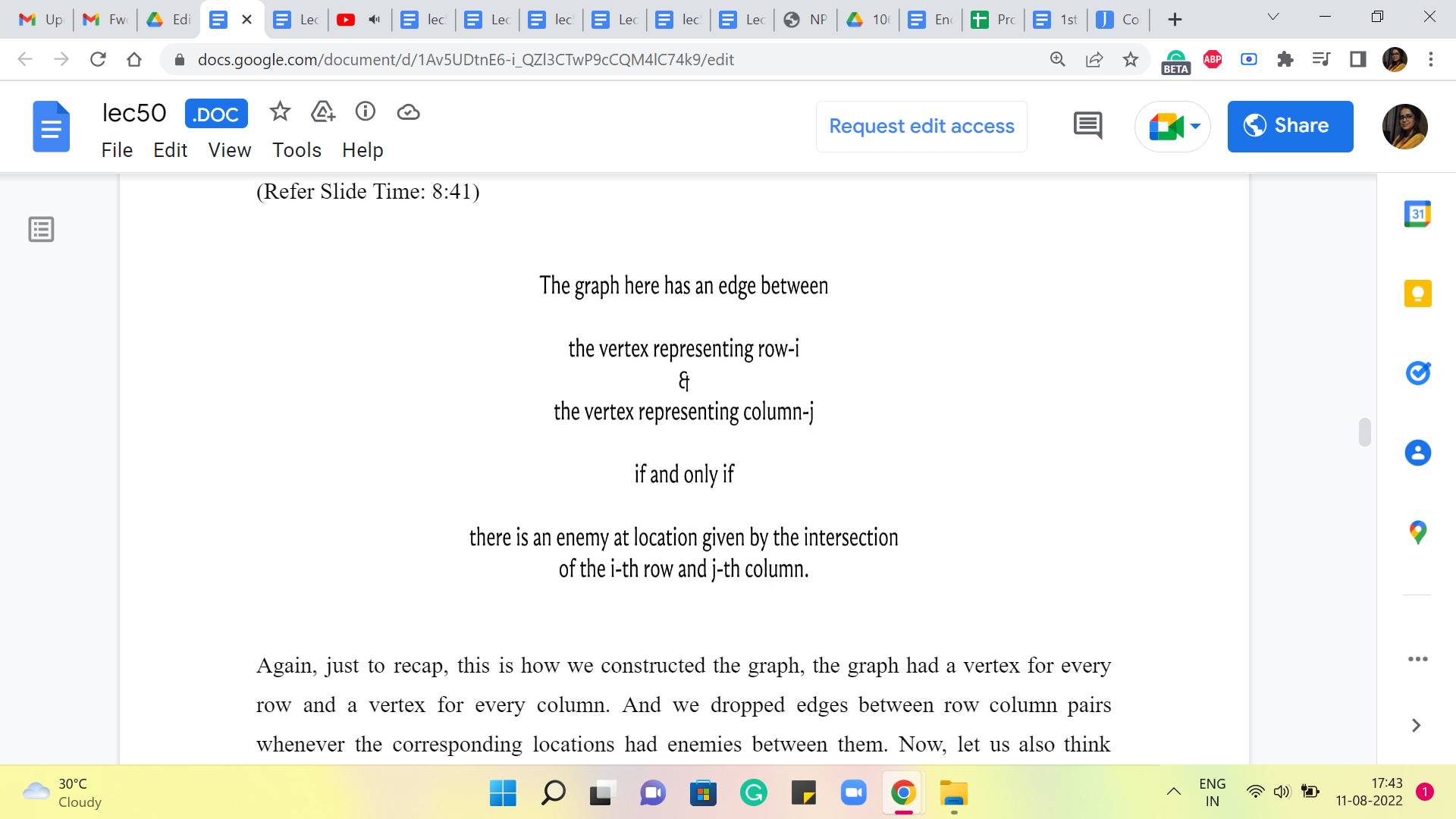Open the comment history icon
Viewport: 1456px width, 819px height.
(x=1087, y=126)
